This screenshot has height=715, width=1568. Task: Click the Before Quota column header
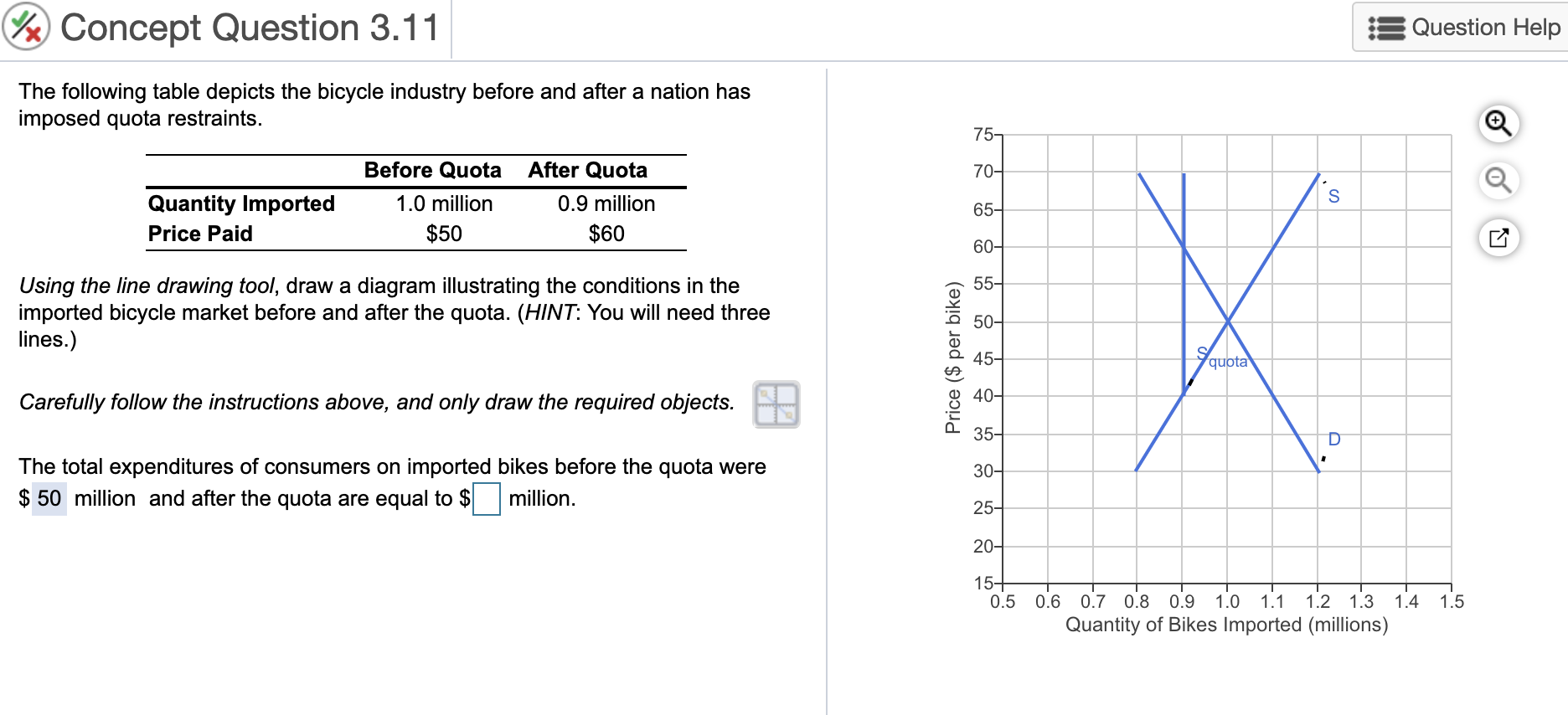click(432, 170)
